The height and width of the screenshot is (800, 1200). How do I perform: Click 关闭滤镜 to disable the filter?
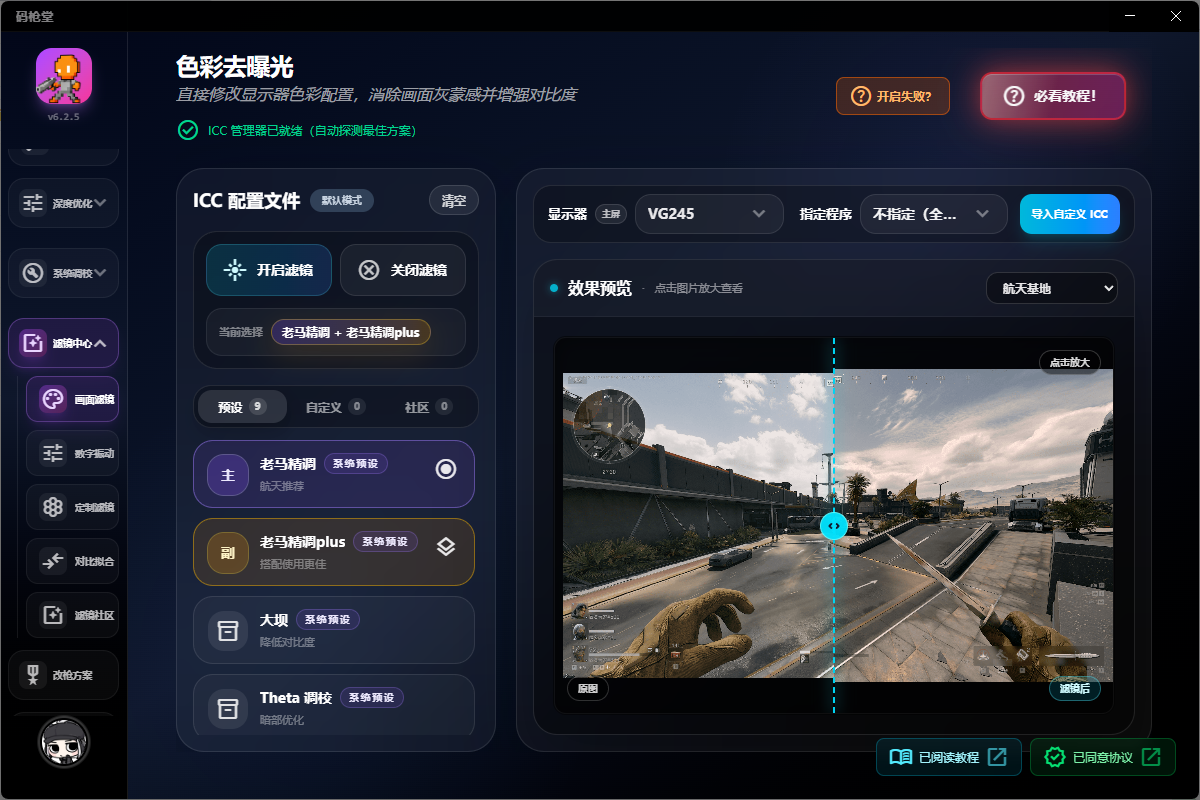(403, 270)
